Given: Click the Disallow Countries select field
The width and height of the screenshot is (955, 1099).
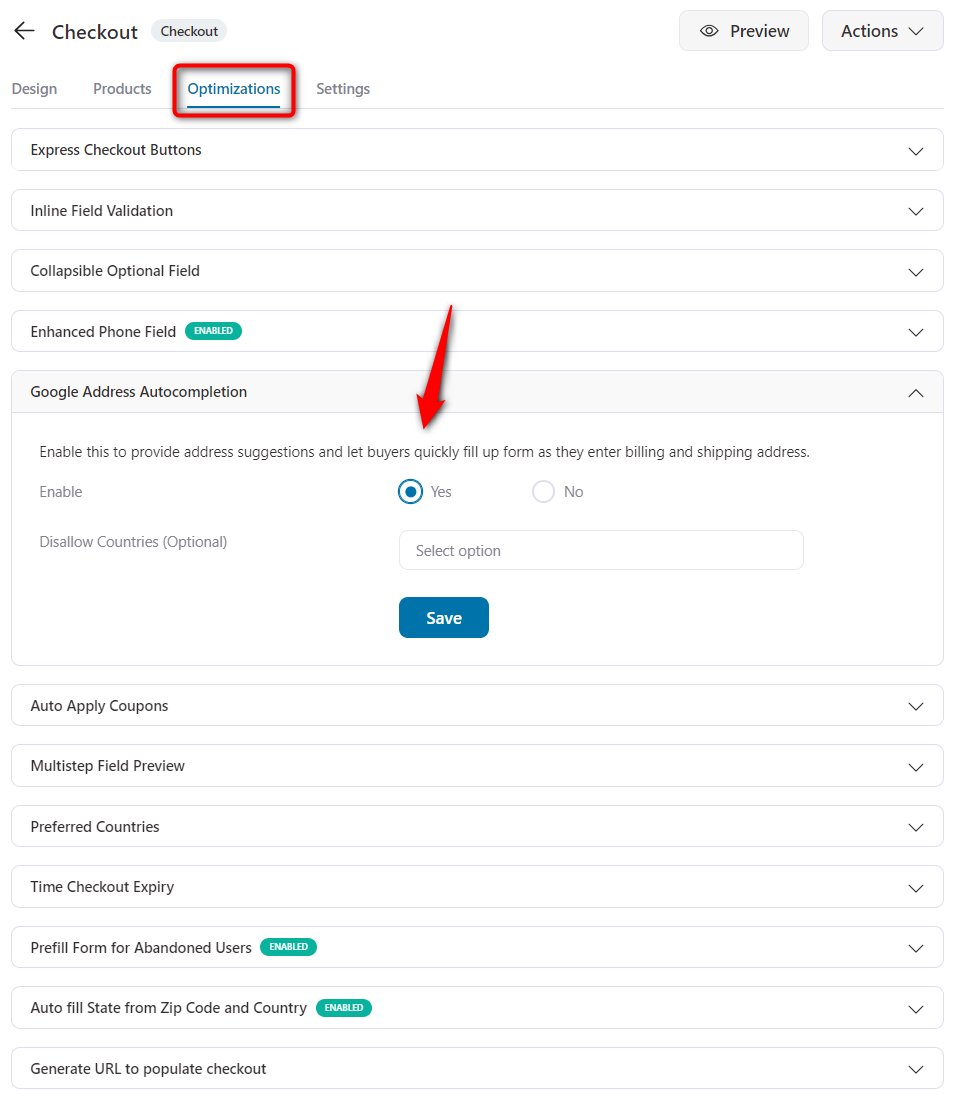Looking at the screenshot, I should 600,550.
